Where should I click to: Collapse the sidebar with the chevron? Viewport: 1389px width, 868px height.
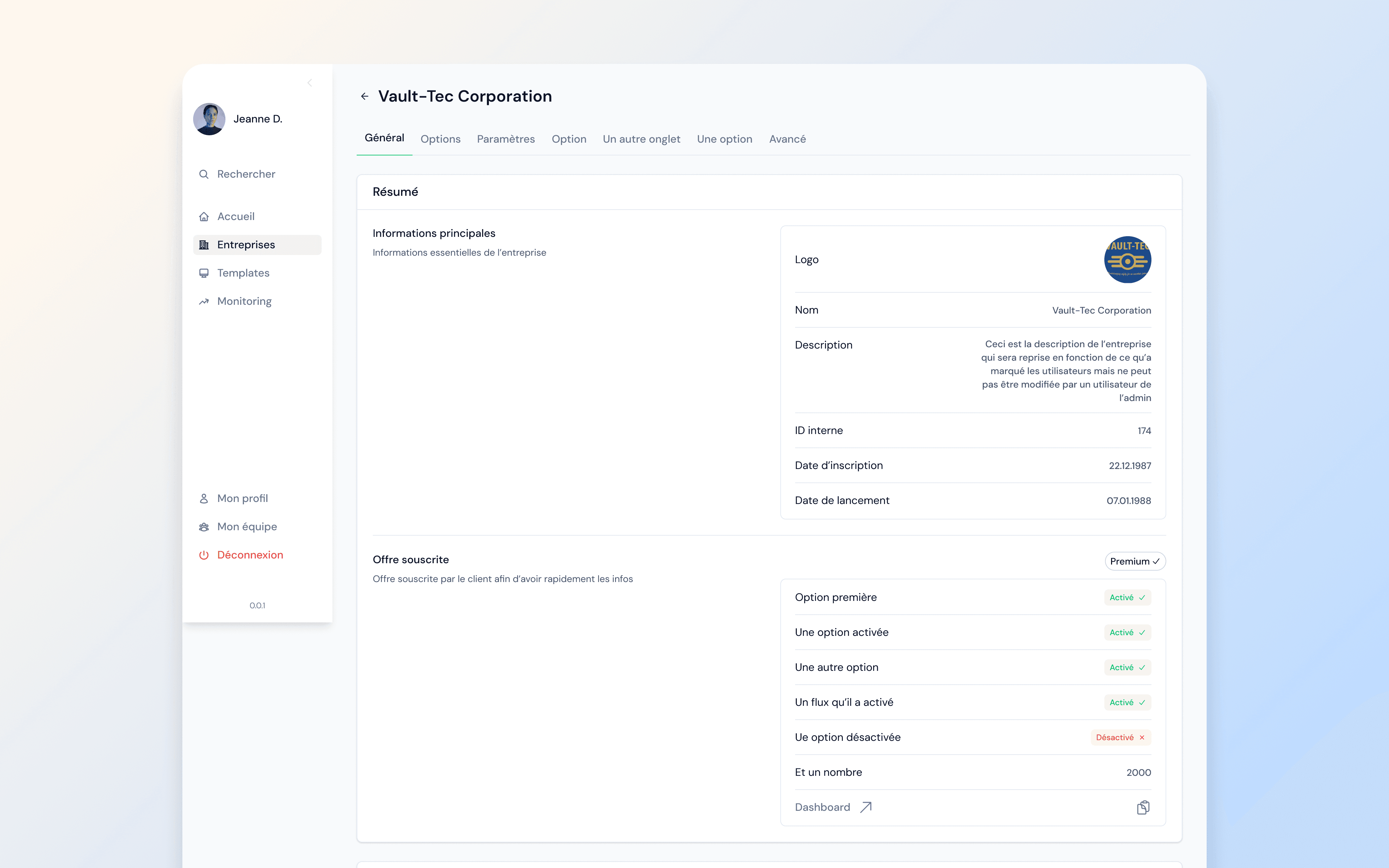click(x=309, y=83)
